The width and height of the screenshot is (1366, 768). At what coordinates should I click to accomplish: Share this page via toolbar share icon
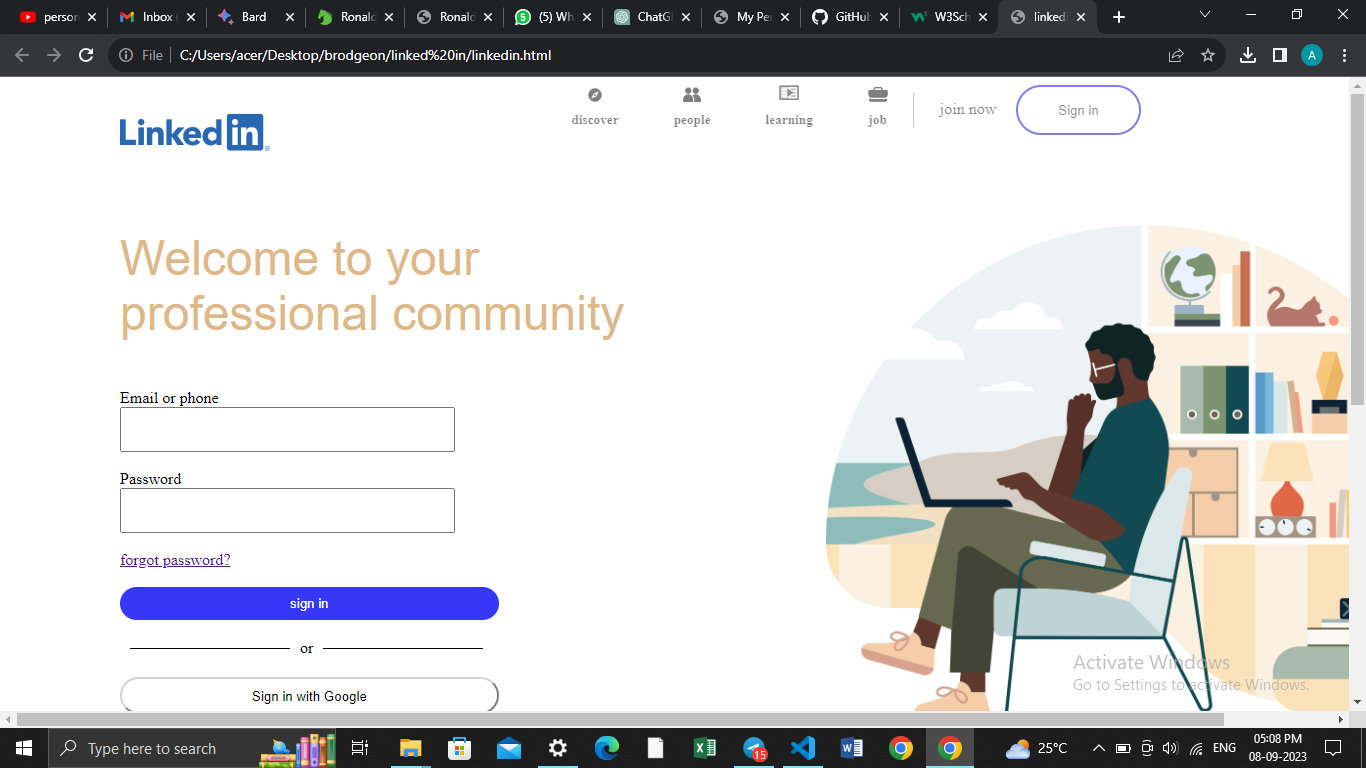click(1176, 55)
